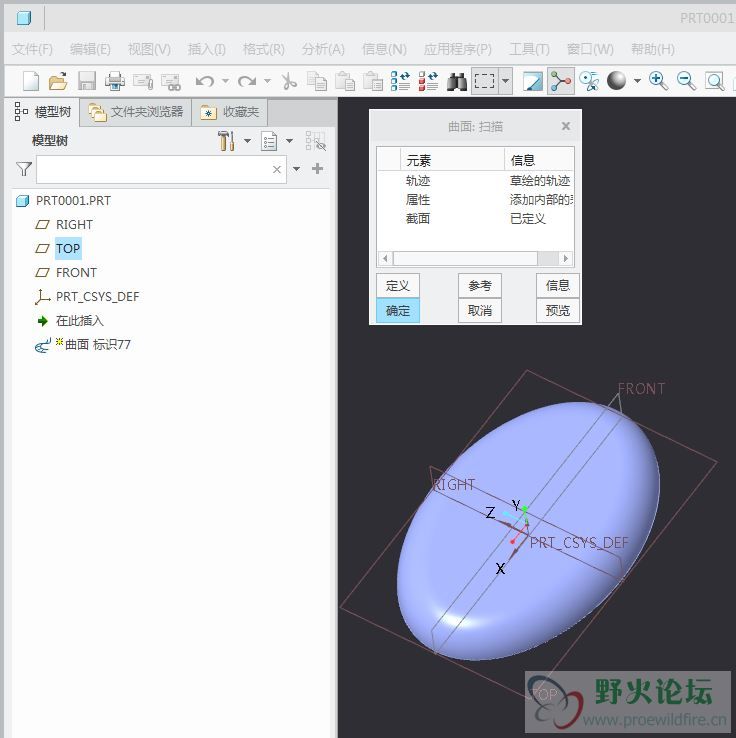736x738 pixels.
Task: Confirm with the 确定 button
Action: click(x=398, y=311)
